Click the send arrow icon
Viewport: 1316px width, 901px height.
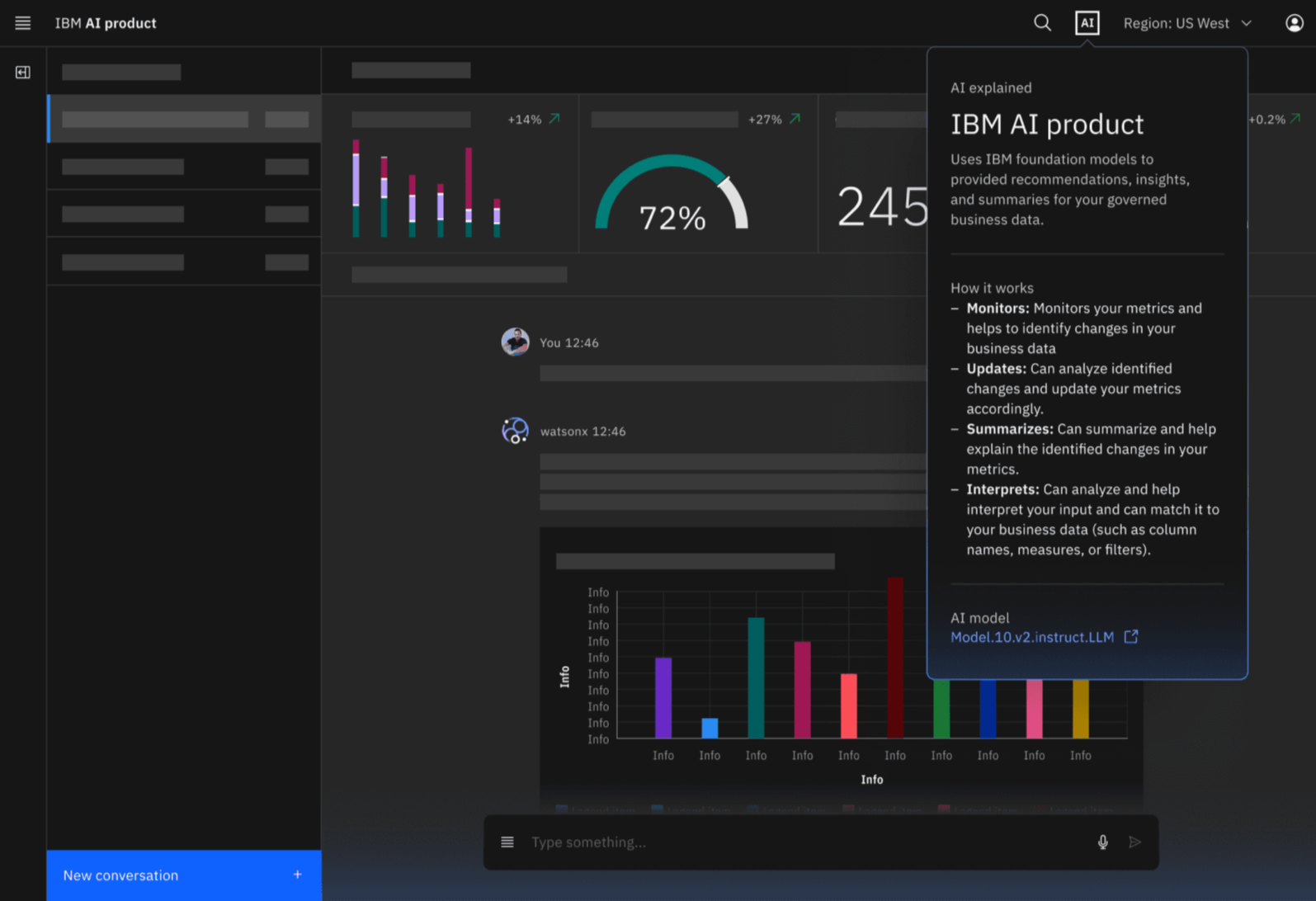coord(1135,842)
